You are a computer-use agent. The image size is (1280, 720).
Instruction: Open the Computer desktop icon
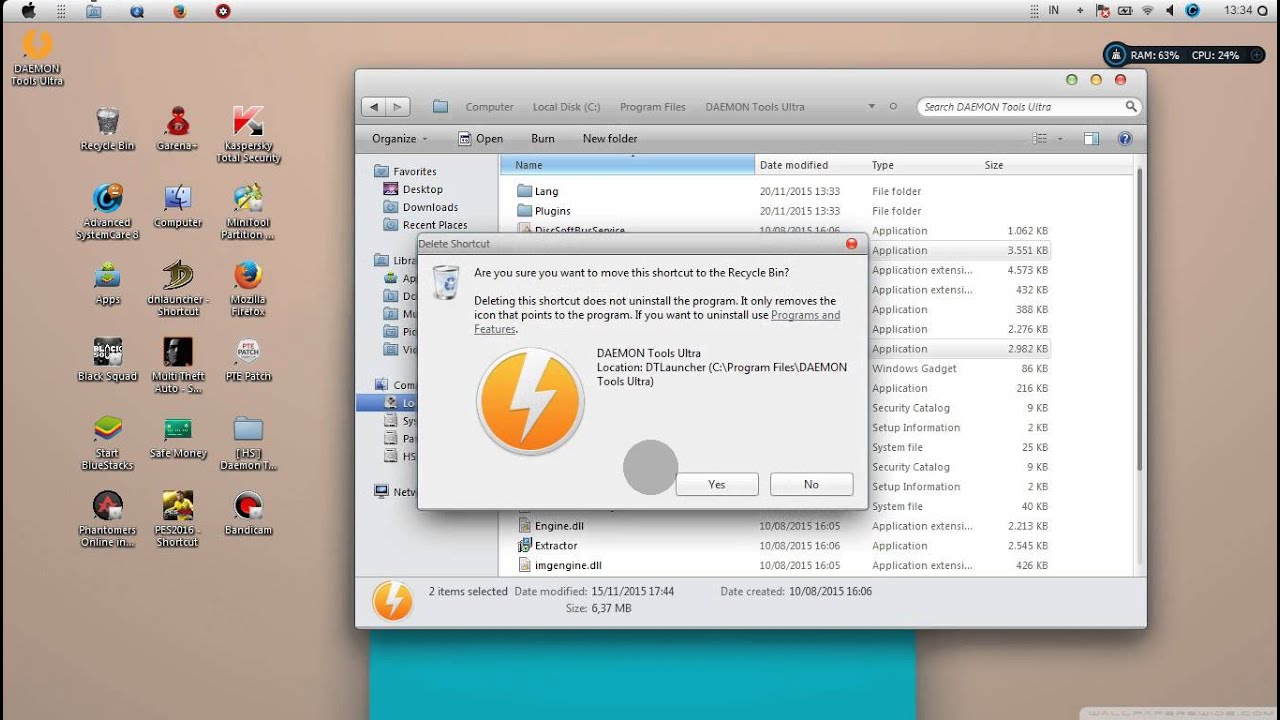pos(177,207)
